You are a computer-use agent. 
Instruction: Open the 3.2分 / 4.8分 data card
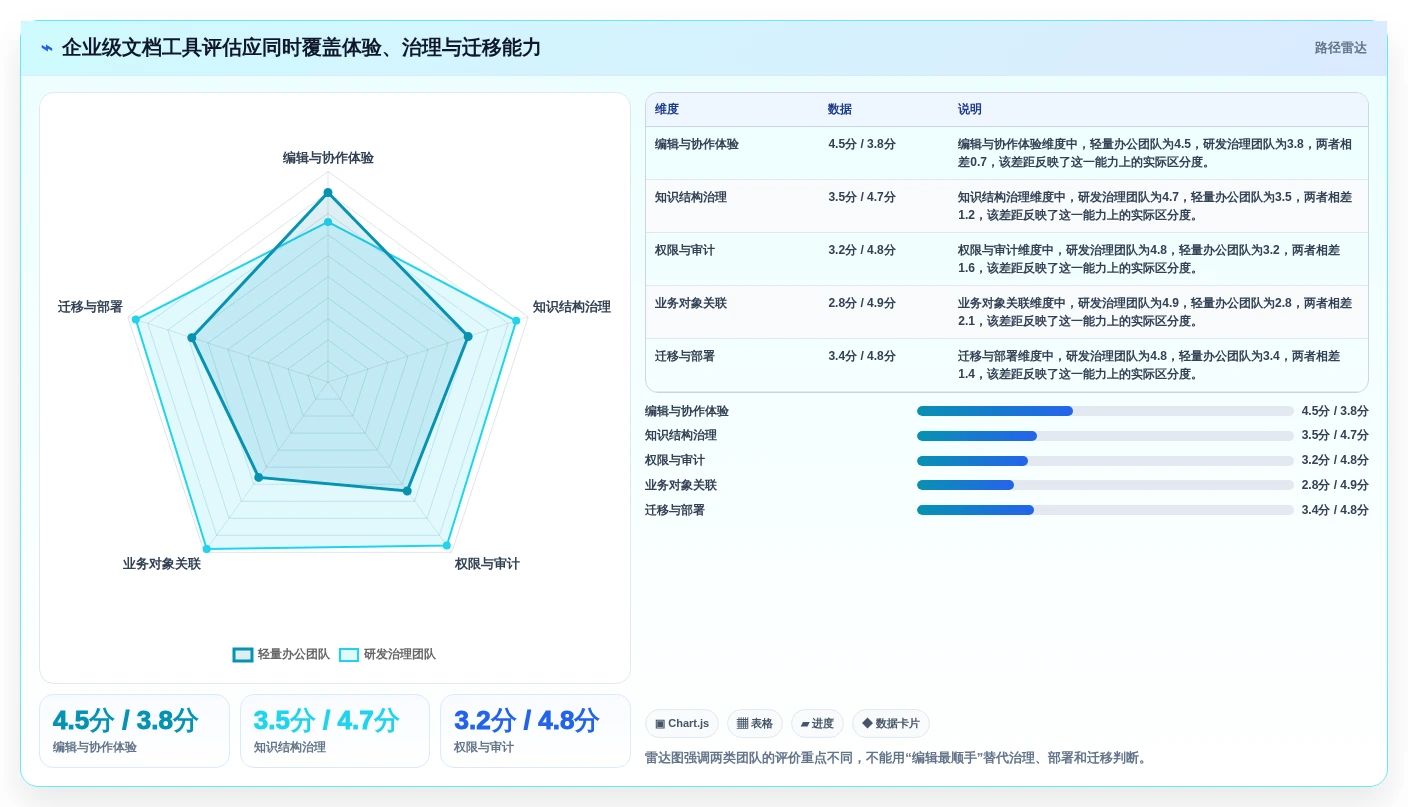click(535, 731)
